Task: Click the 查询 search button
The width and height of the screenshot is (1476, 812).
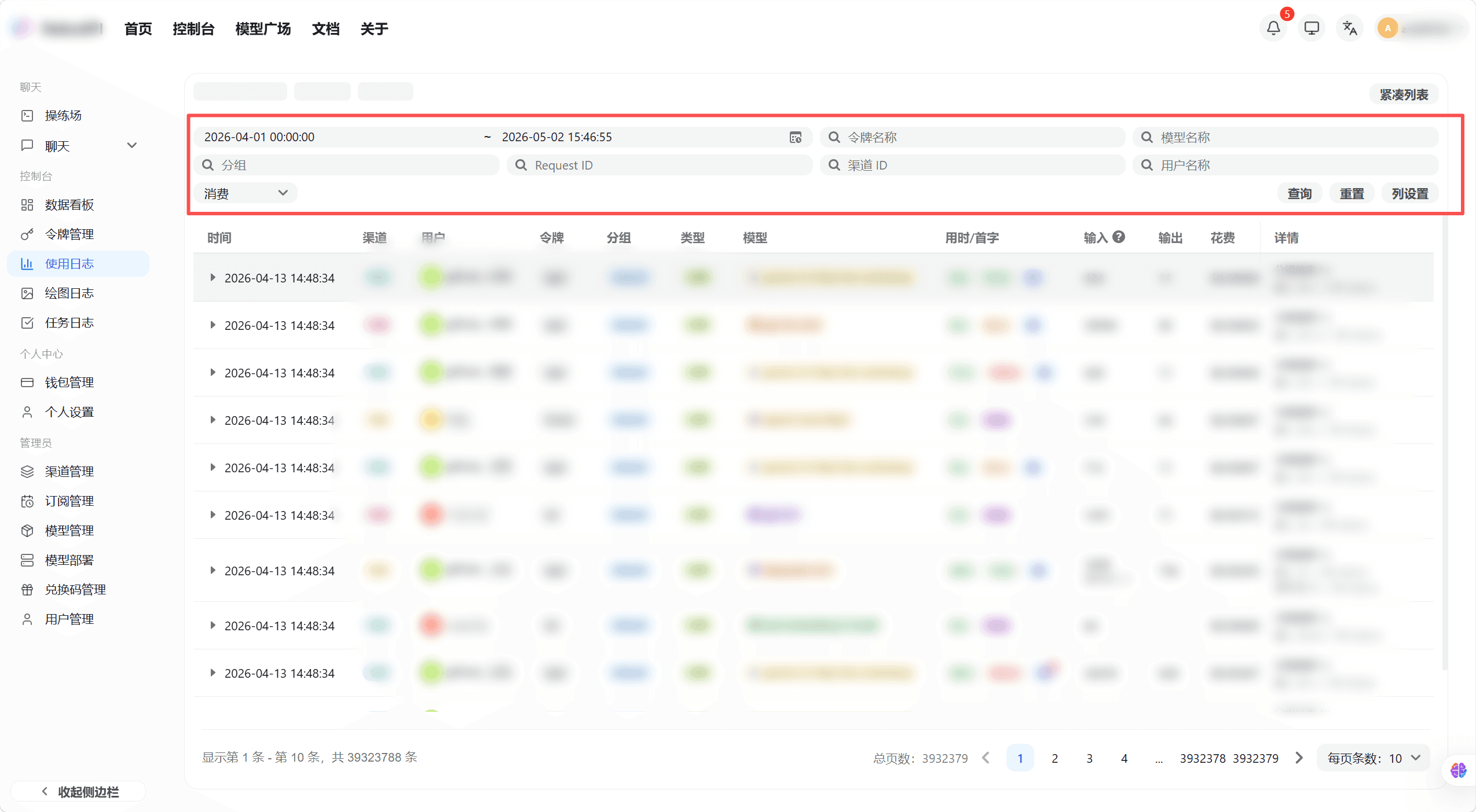Action: [1299, 193]
